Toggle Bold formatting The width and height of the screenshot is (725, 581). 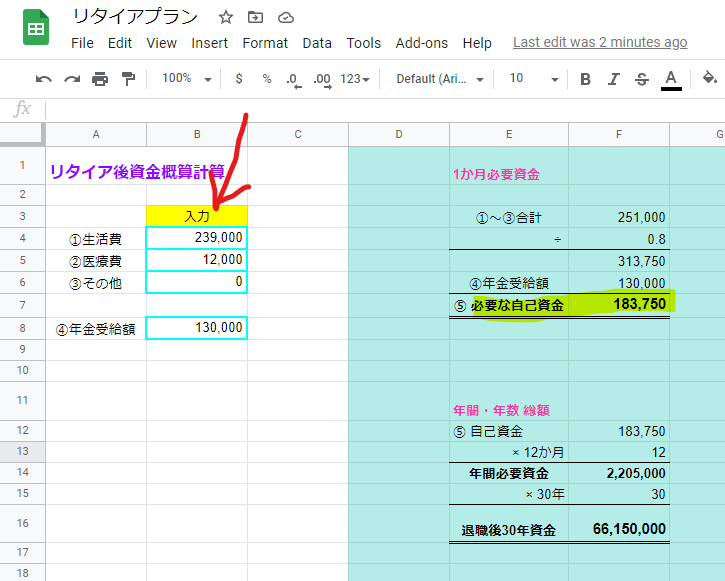pos(585,79)
